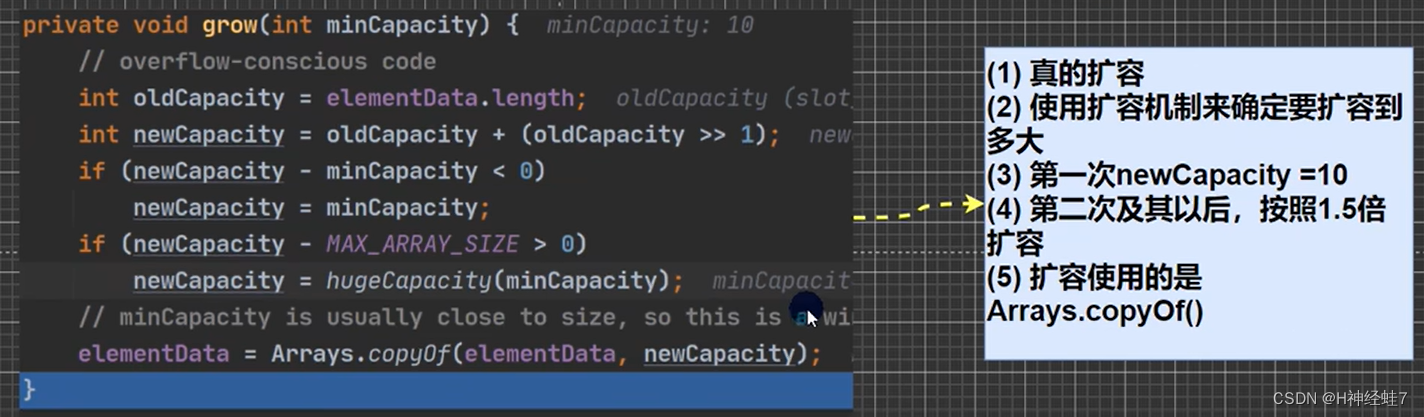Click 'int newCapacity' variable declaration
This screenshot has height=417, width=1424.
[182, 135]
